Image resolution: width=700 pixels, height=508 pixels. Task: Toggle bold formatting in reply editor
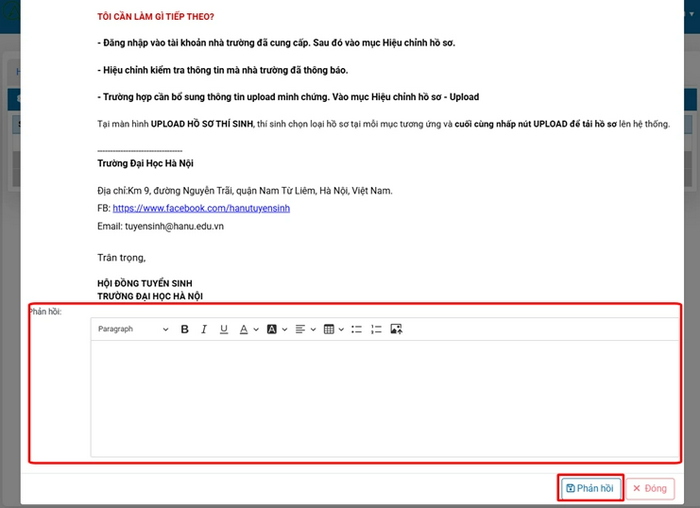[x=184, y=329]
